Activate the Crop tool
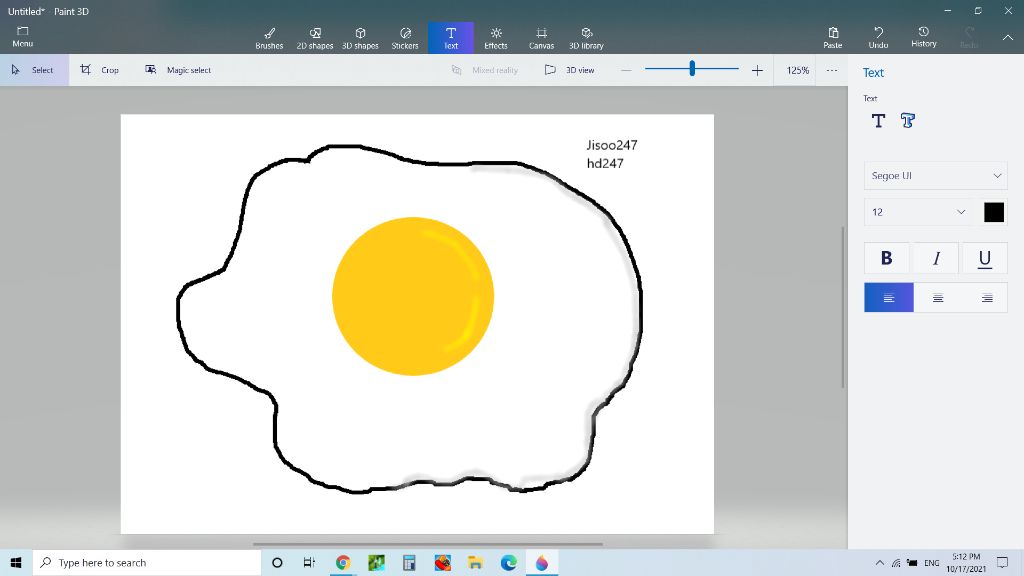The image size is (1024, 576). click(x=99, y=70)
